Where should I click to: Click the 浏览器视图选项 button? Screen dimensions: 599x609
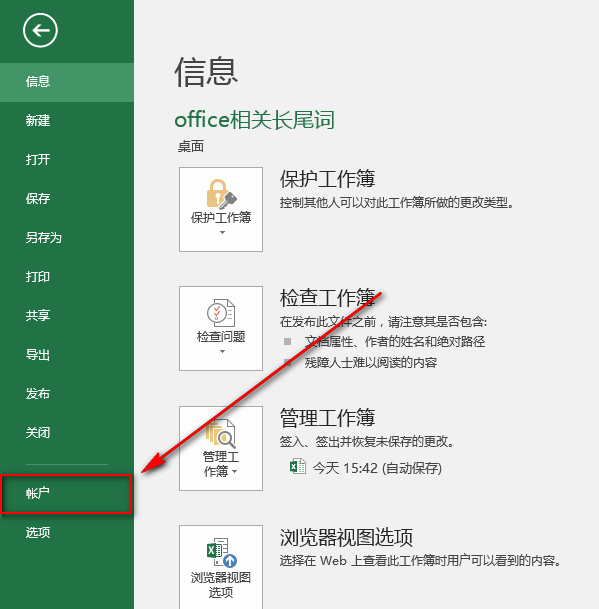[x=221, y=567]
